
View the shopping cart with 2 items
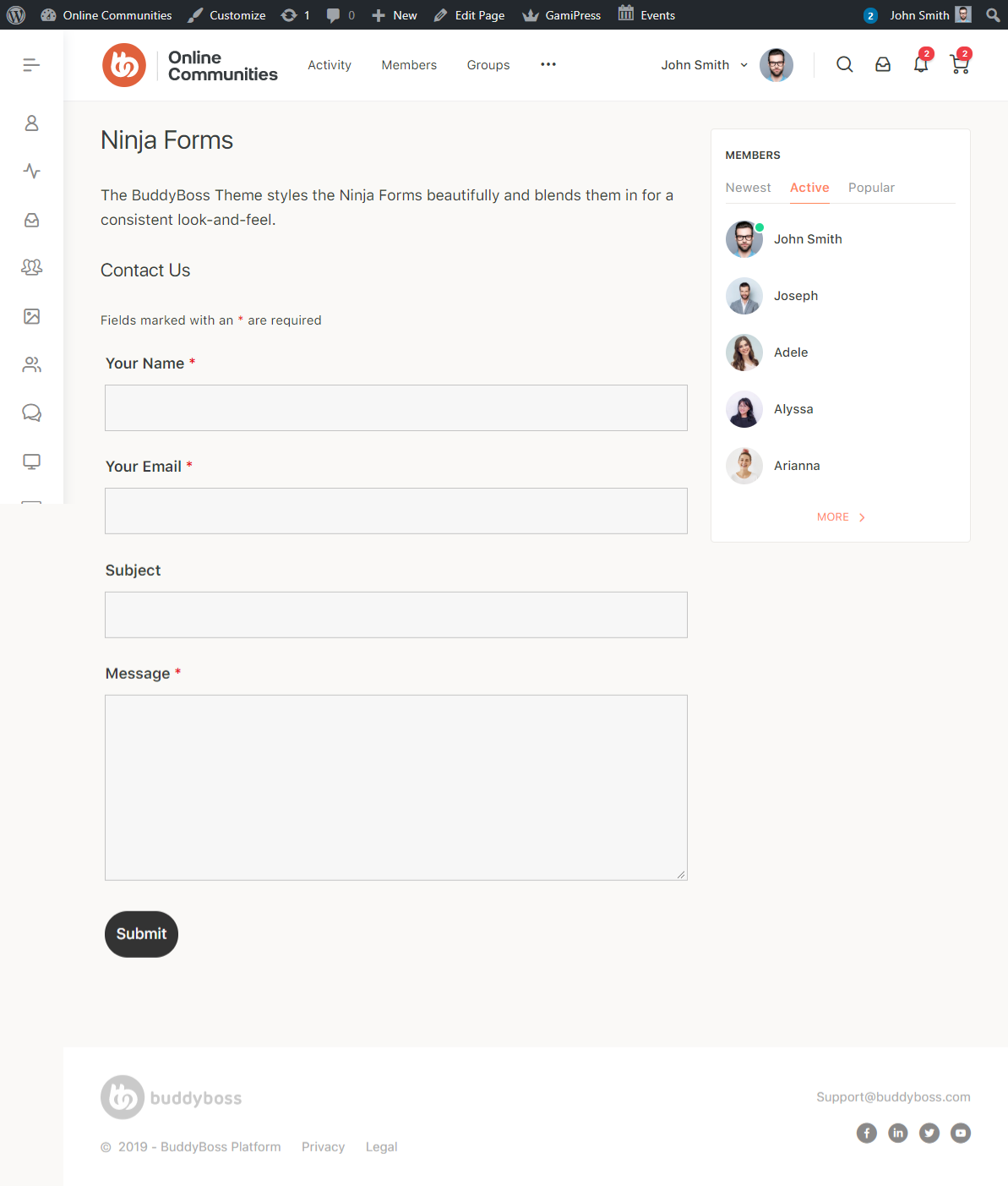coord(959,64)
